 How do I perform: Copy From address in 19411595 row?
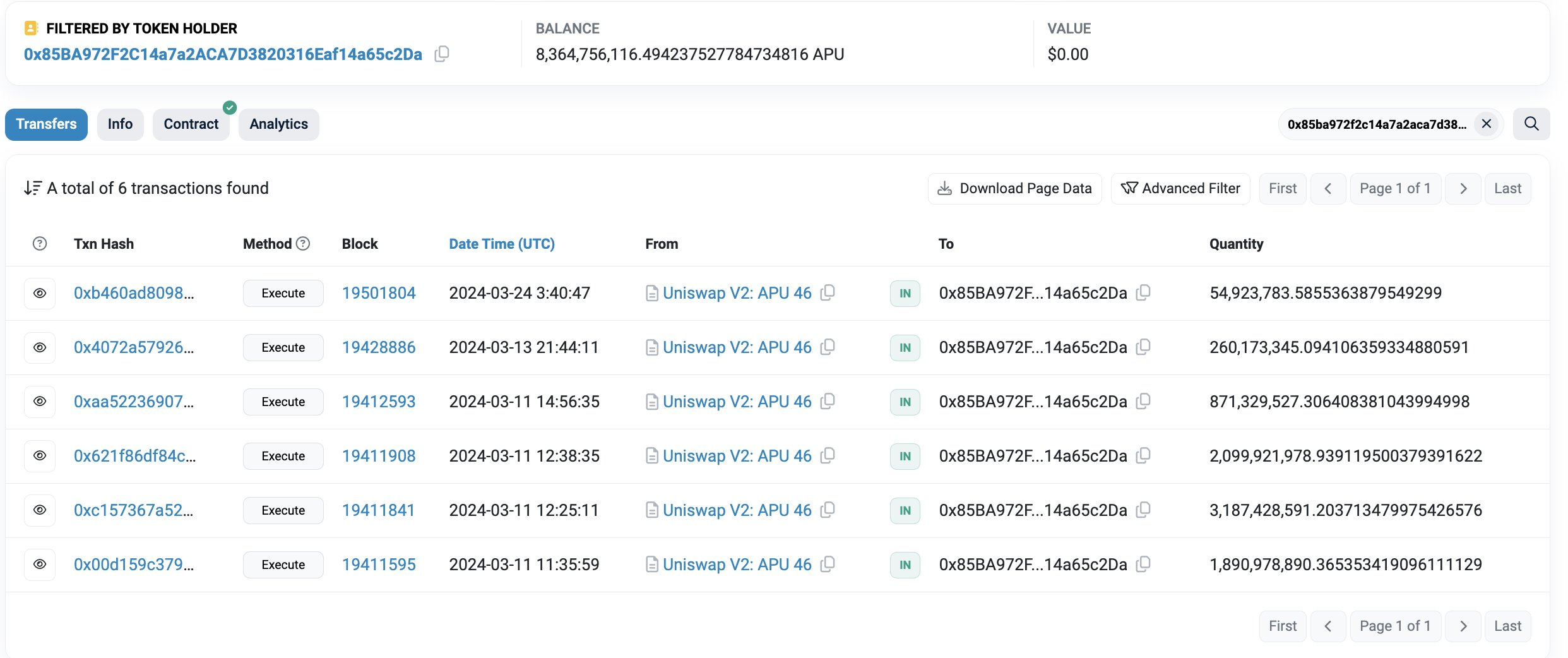828,564
